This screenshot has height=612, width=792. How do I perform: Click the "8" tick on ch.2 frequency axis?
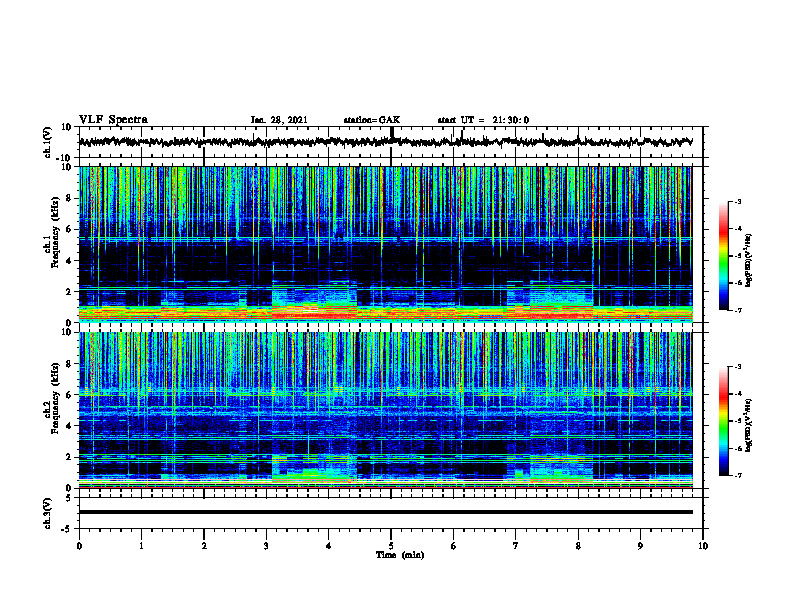(69, 364)
